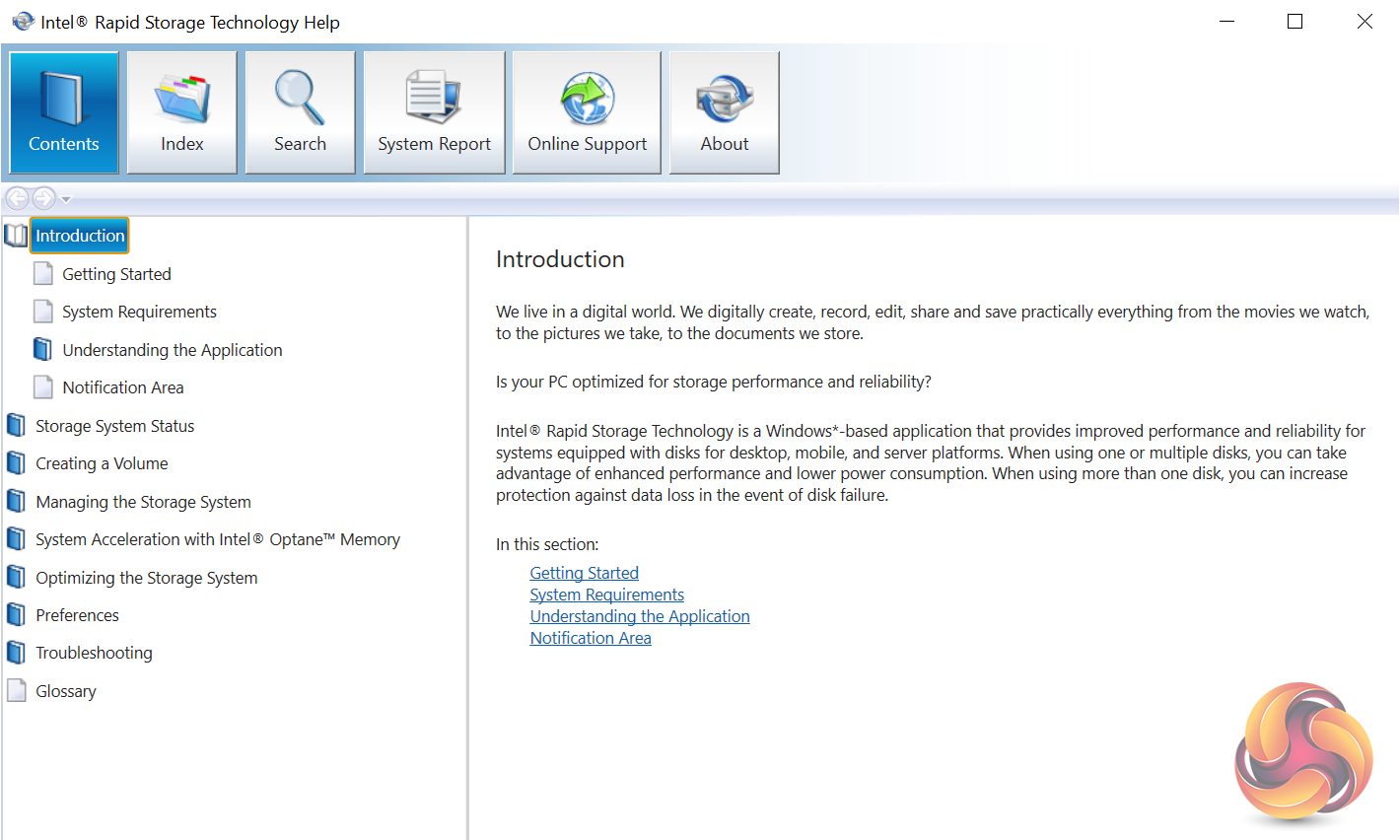The width and height of the screenshot is (1400, 840).
Task: Maximize the Help window
Action: click(1295, 22)
